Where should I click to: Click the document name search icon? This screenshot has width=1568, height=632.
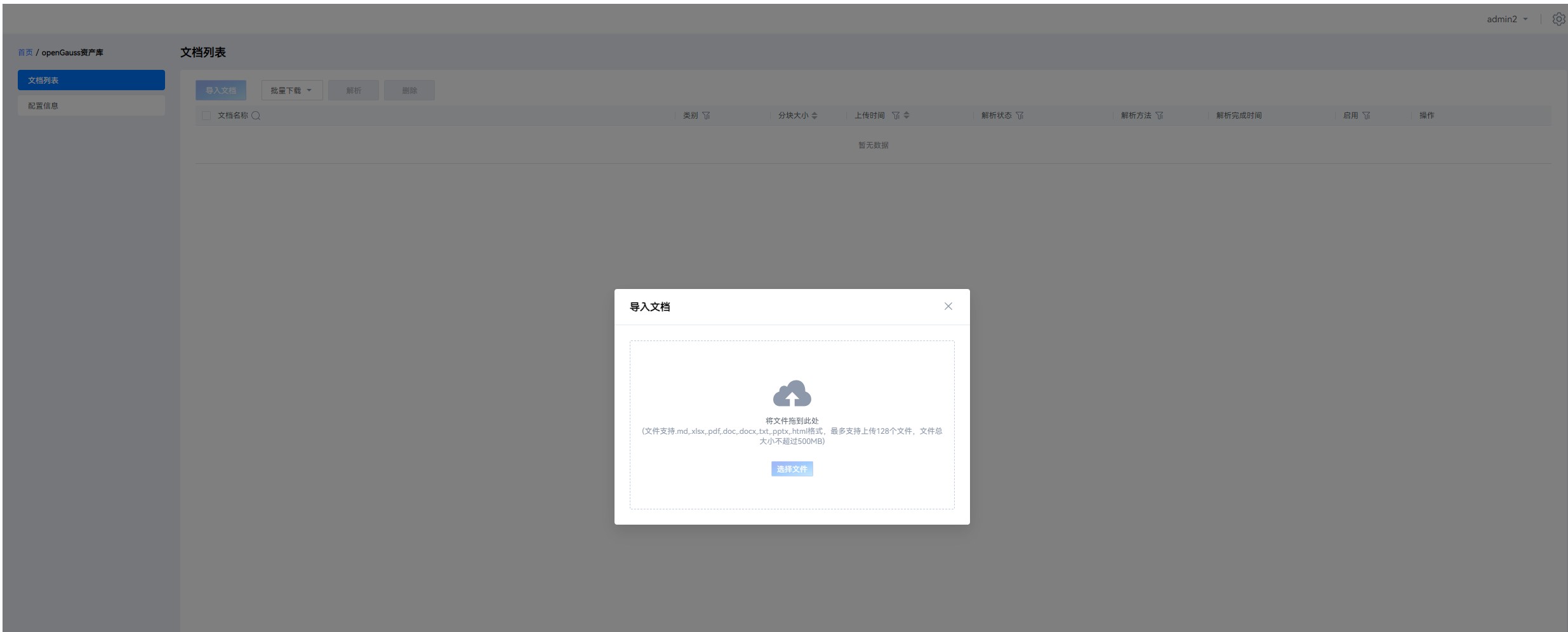point(256,116)
